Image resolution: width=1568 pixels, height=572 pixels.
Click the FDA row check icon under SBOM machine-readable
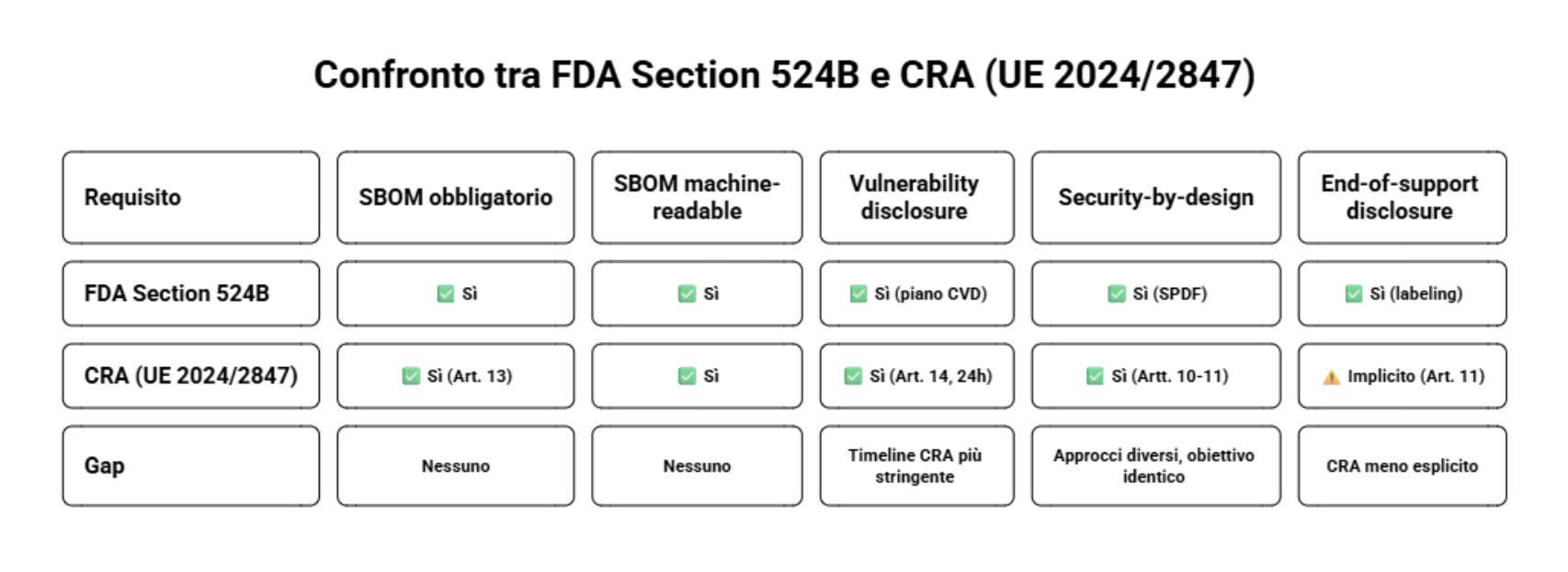pyautogui.click(x=687, y=293)
